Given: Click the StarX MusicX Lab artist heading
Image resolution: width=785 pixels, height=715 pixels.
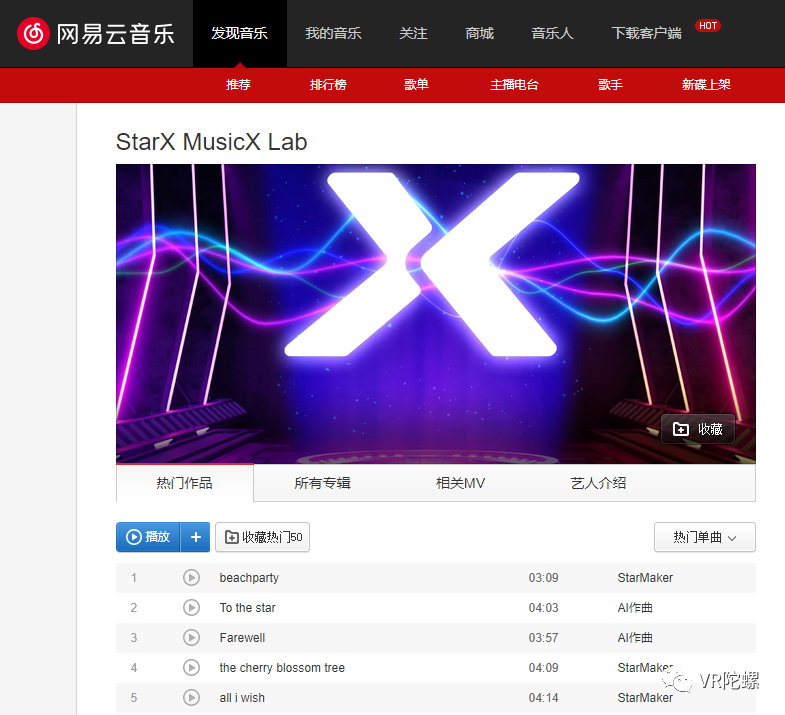Looking at the screenshot, I should tap(211, 142).
